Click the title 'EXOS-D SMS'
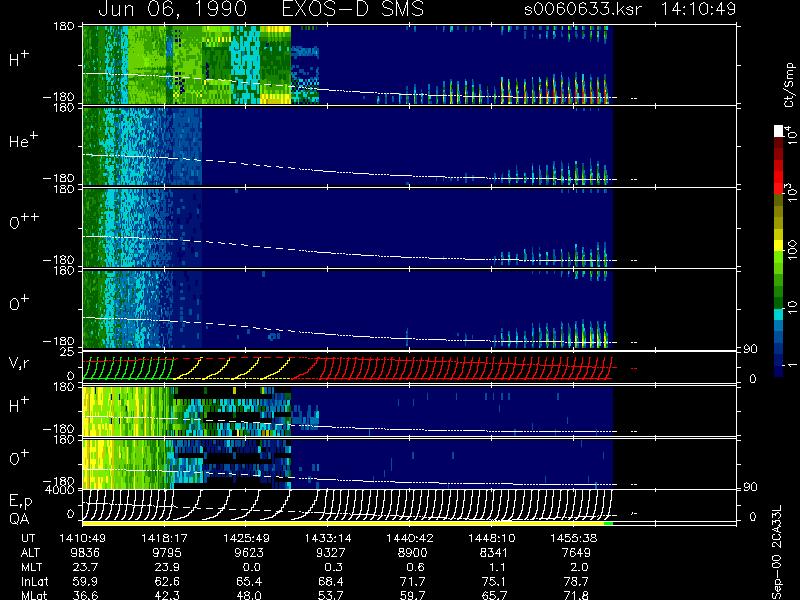Viewport: 800px width, 600px height. pyautogui.click(x=353, y=9)
